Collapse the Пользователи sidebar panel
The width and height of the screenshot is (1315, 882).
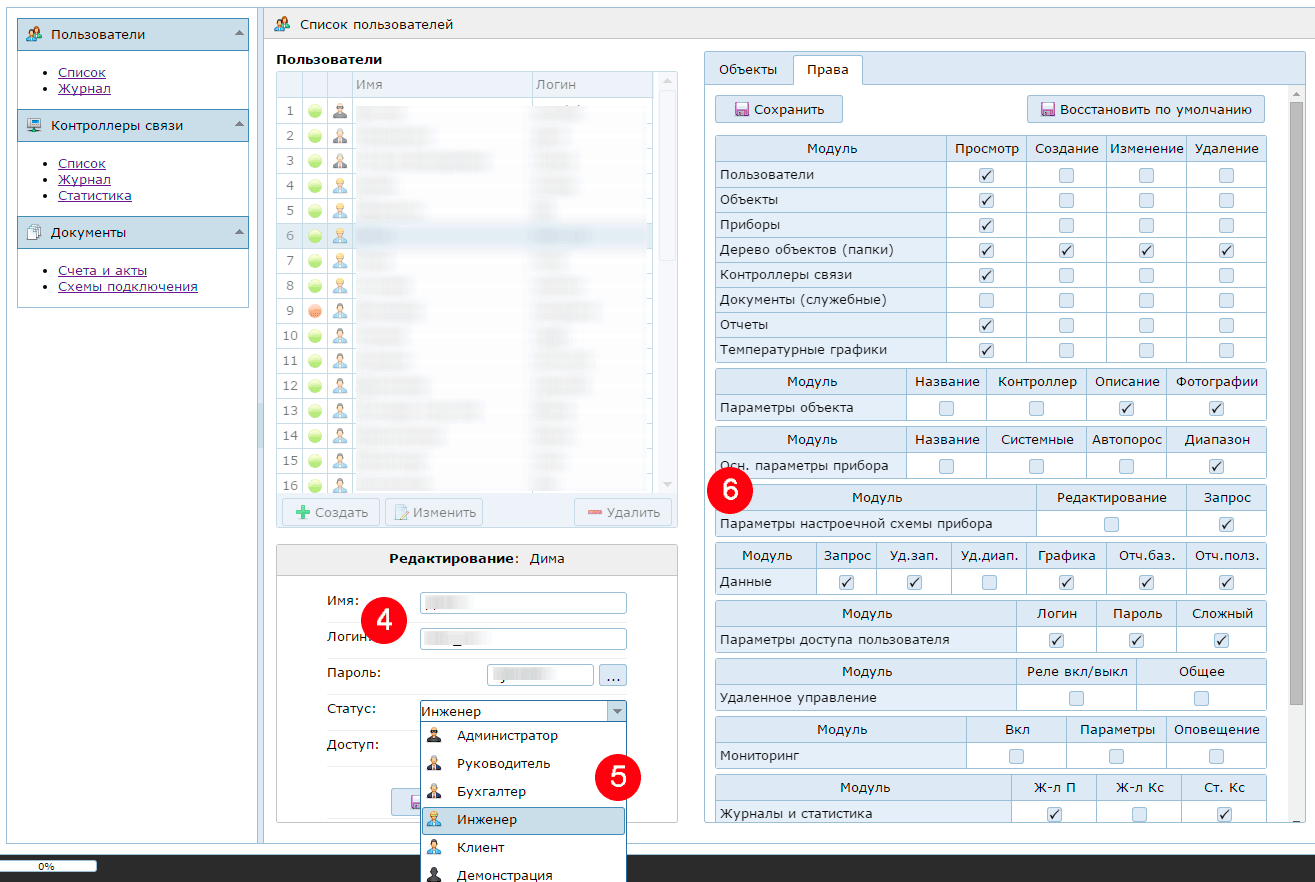(239, 34)
